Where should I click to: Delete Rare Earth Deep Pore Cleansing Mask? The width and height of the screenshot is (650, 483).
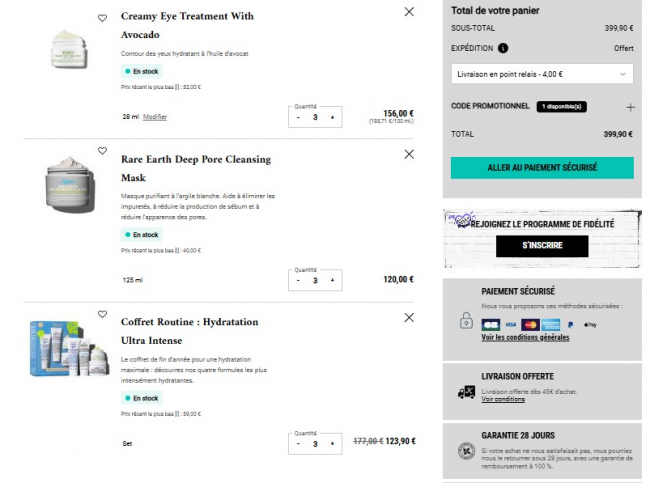[409, 154]
